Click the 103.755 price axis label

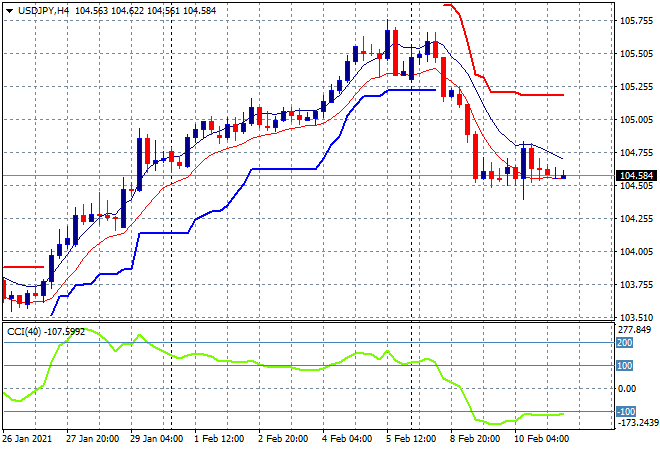pyautogui.click(x=636, y=285)
